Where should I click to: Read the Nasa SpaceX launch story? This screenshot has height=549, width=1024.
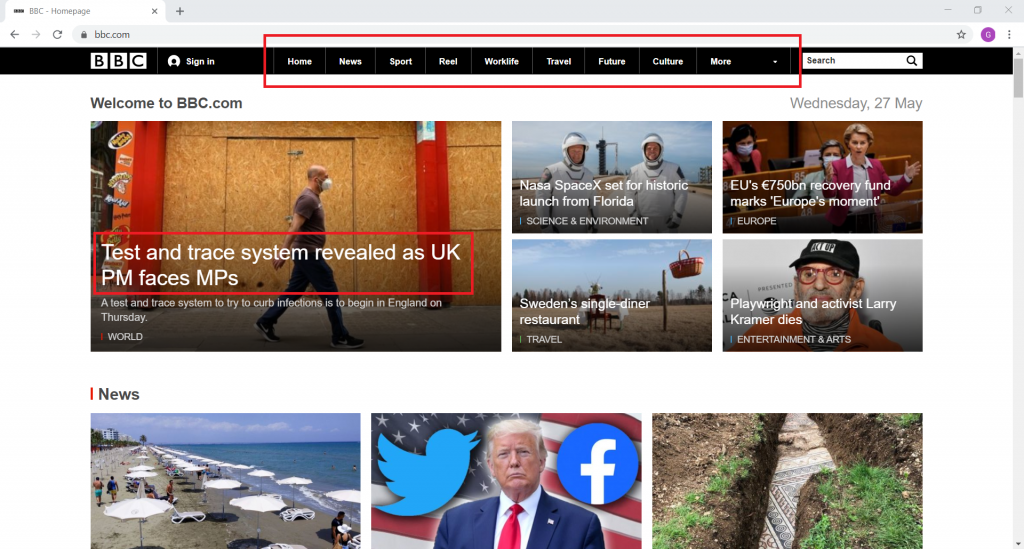pyautogui.click(x=604, y=193)
